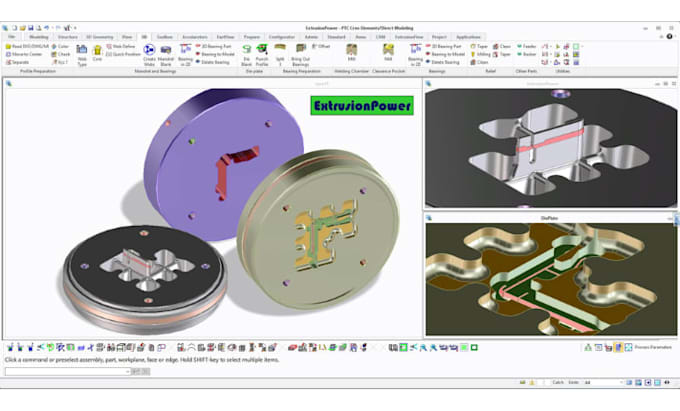
Task: Click the 2D Quick Position command
Action: coord(123,54)
